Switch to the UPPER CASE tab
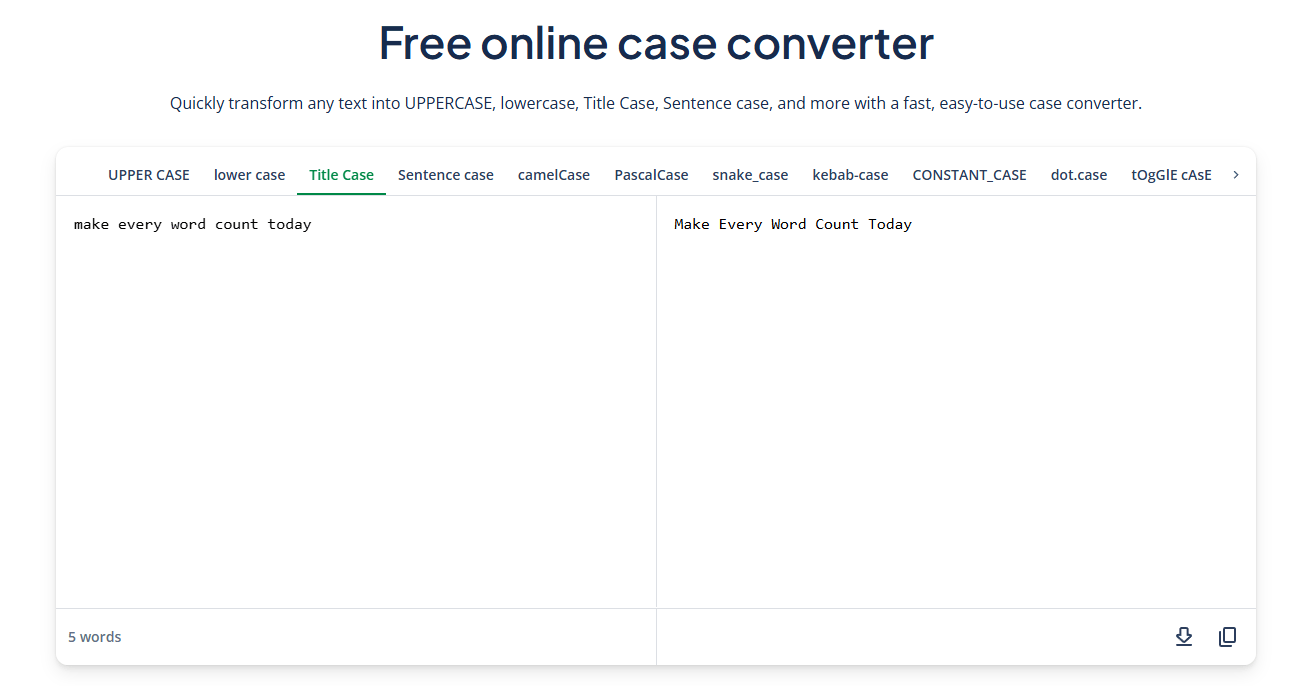The height and width of the screenshot is (686, 1306). pos(148,174)
